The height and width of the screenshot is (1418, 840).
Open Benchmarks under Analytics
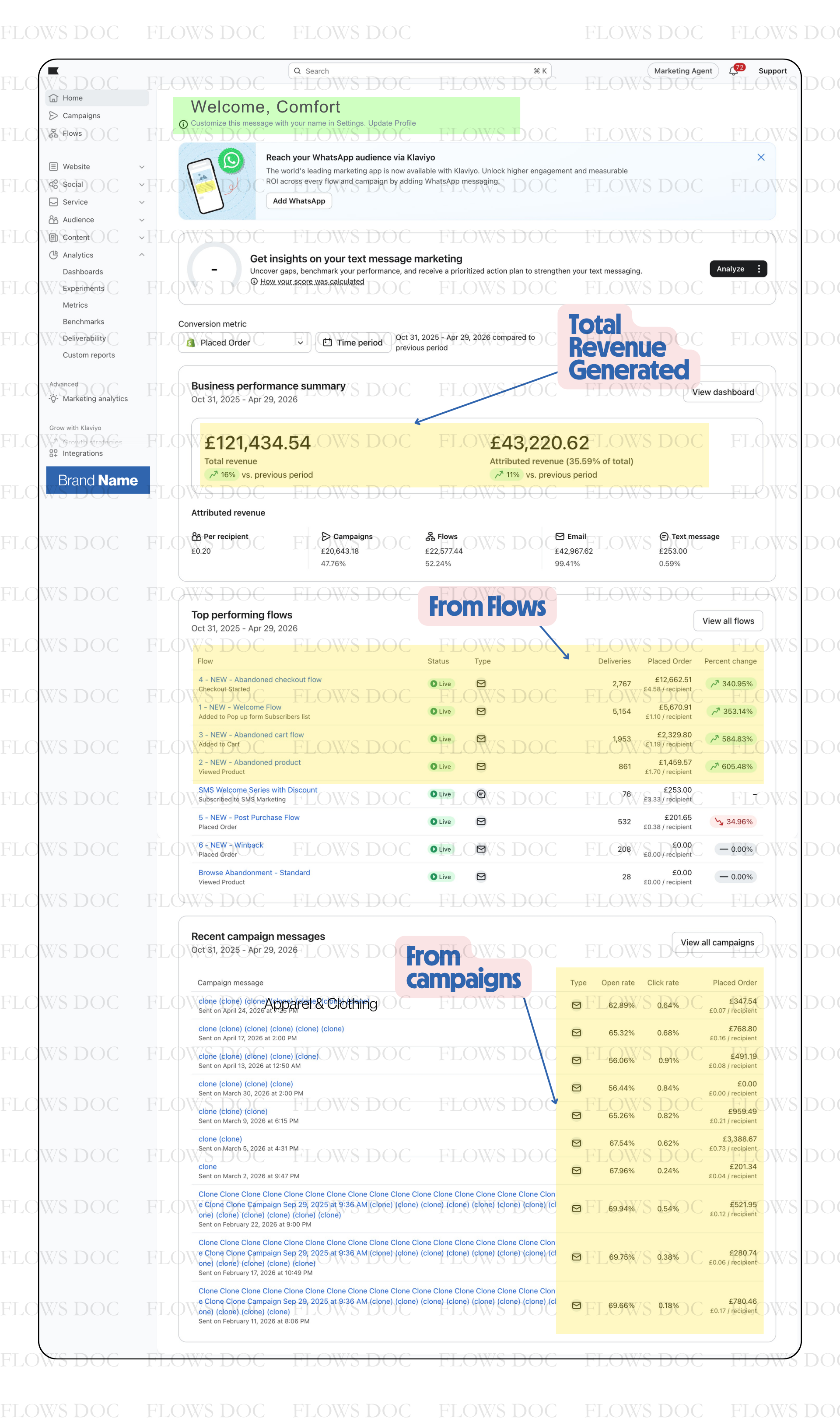pos(83,322)
